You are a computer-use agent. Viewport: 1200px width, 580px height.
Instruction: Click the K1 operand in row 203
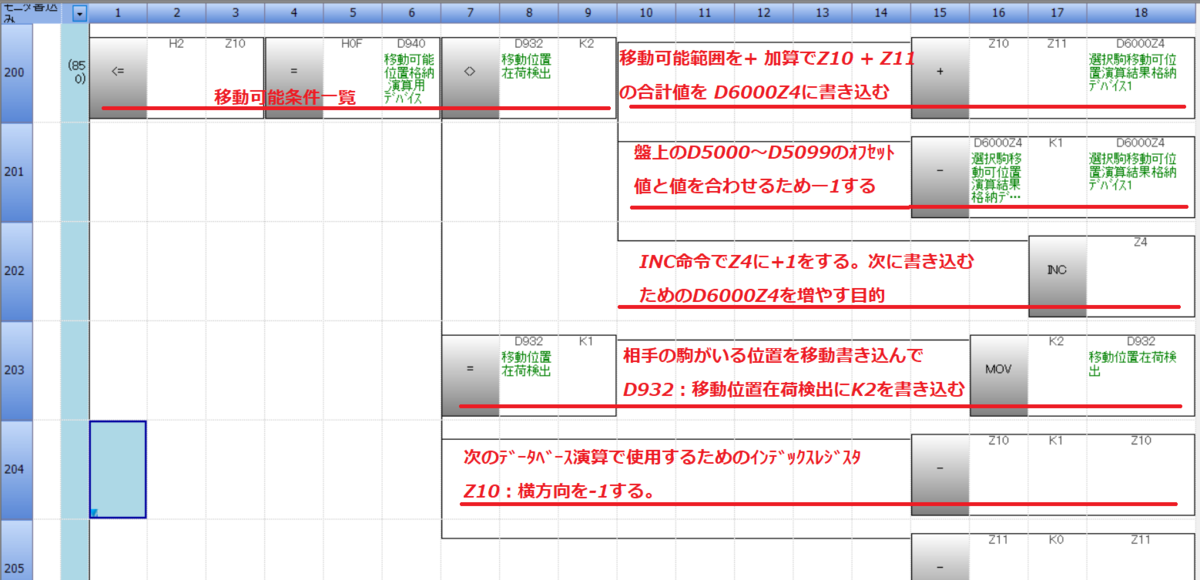tap(587, 341)
